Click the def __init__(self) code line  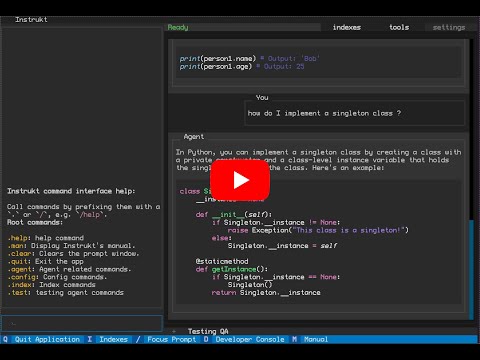tap(234, 214)
